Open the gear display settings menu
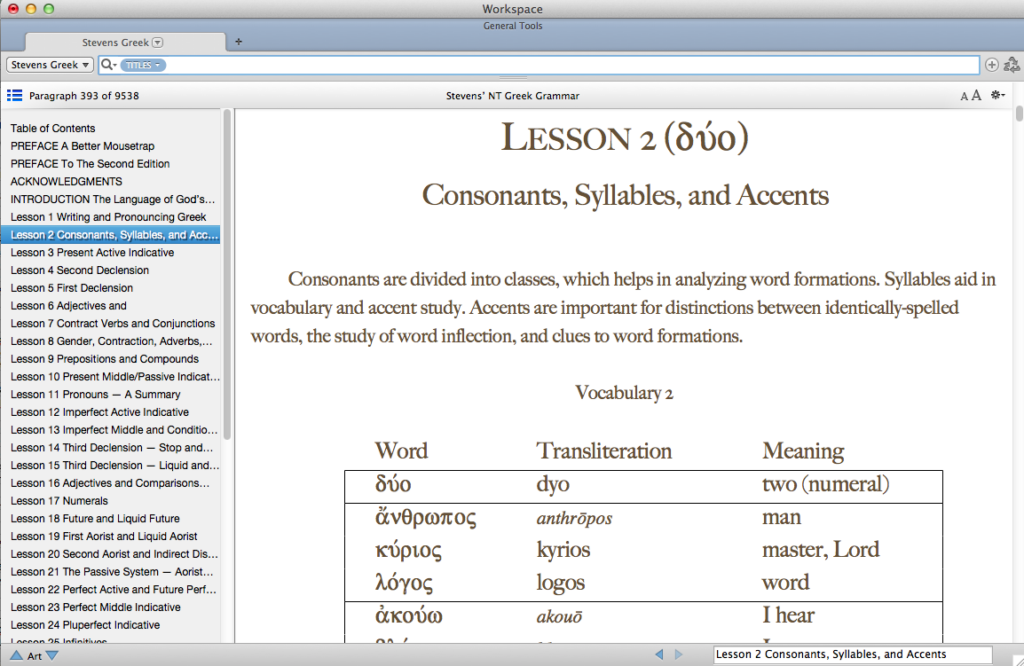1024x666 pixels. pyautogui.click(x=997, y=95)
